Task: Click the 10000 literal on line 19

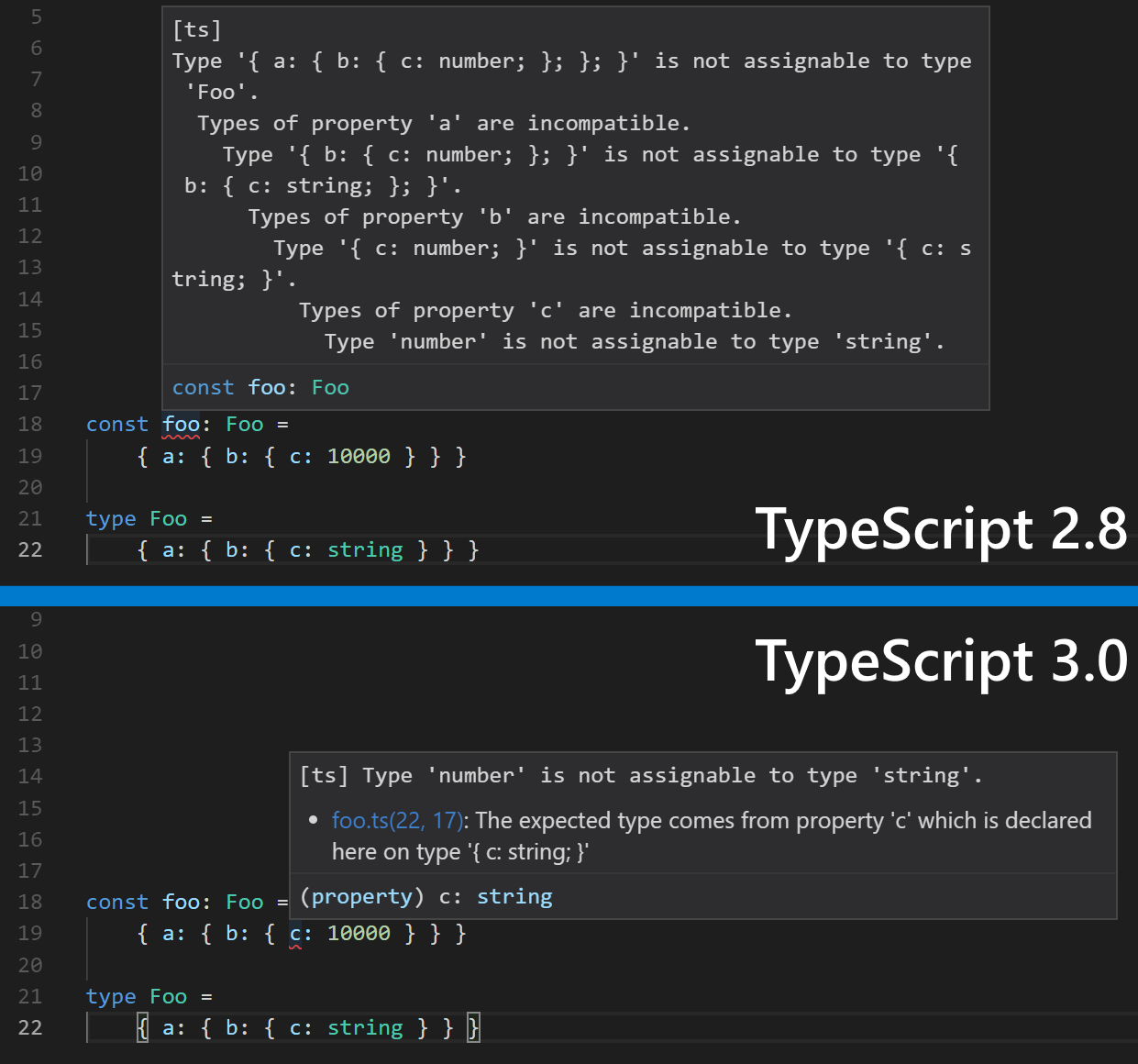Action: [359, 456]
